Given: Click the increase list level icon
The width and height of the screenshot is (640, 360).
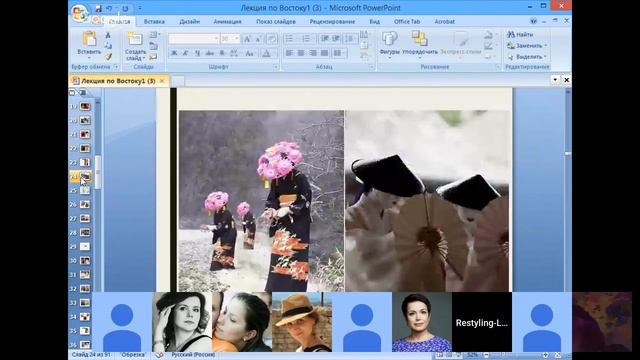Looking at the screenshot, I should [336, 39].
